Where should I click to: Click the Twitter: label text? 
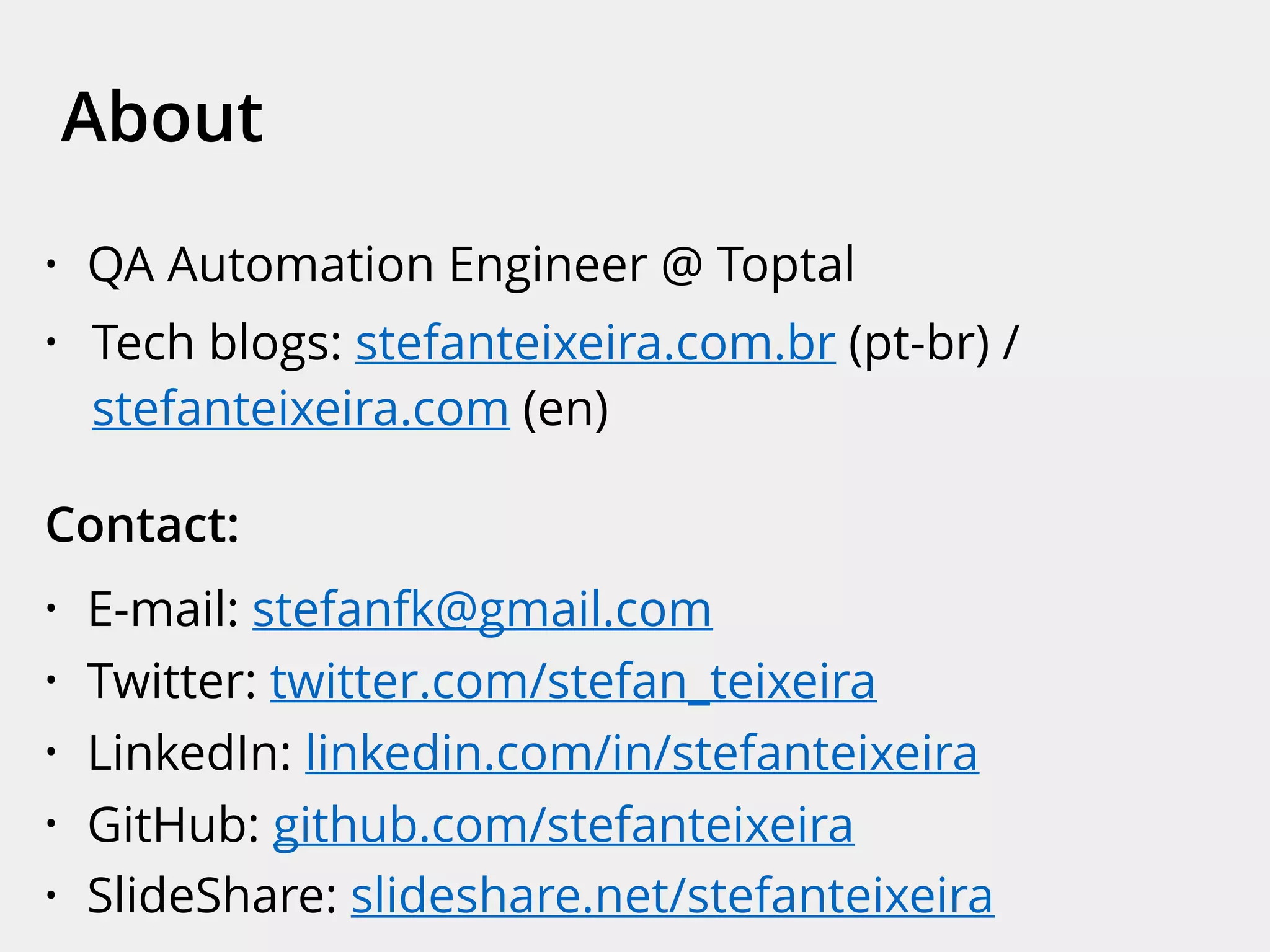pos(172,681)
